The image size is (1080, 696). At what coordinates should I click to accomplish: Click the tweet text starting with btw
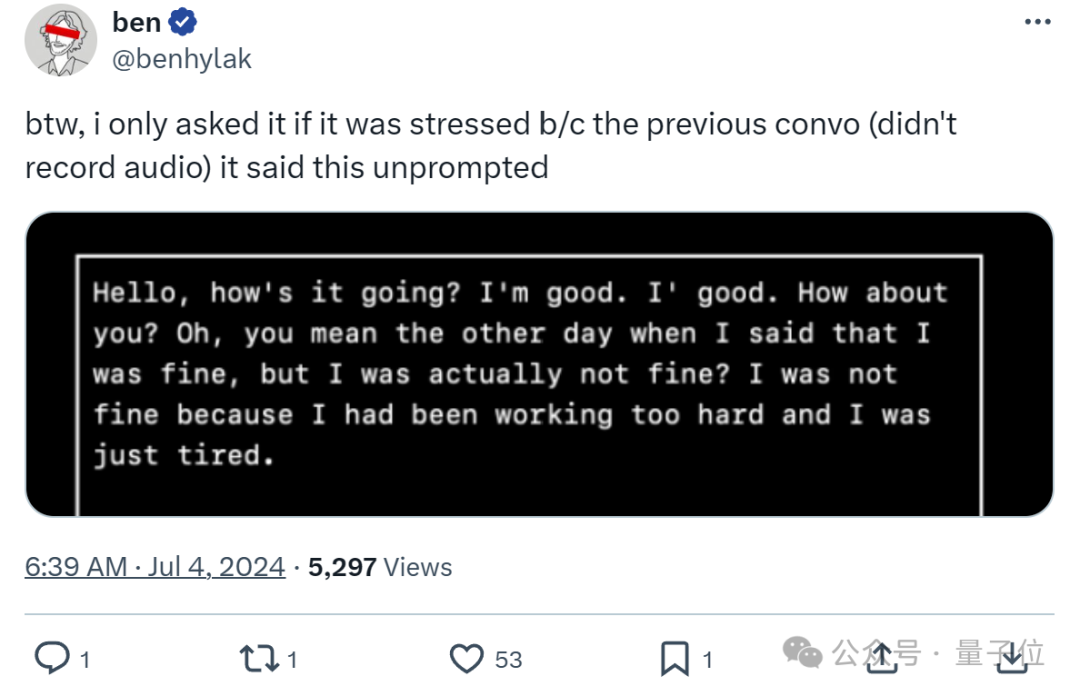click(x=491, y=146)
